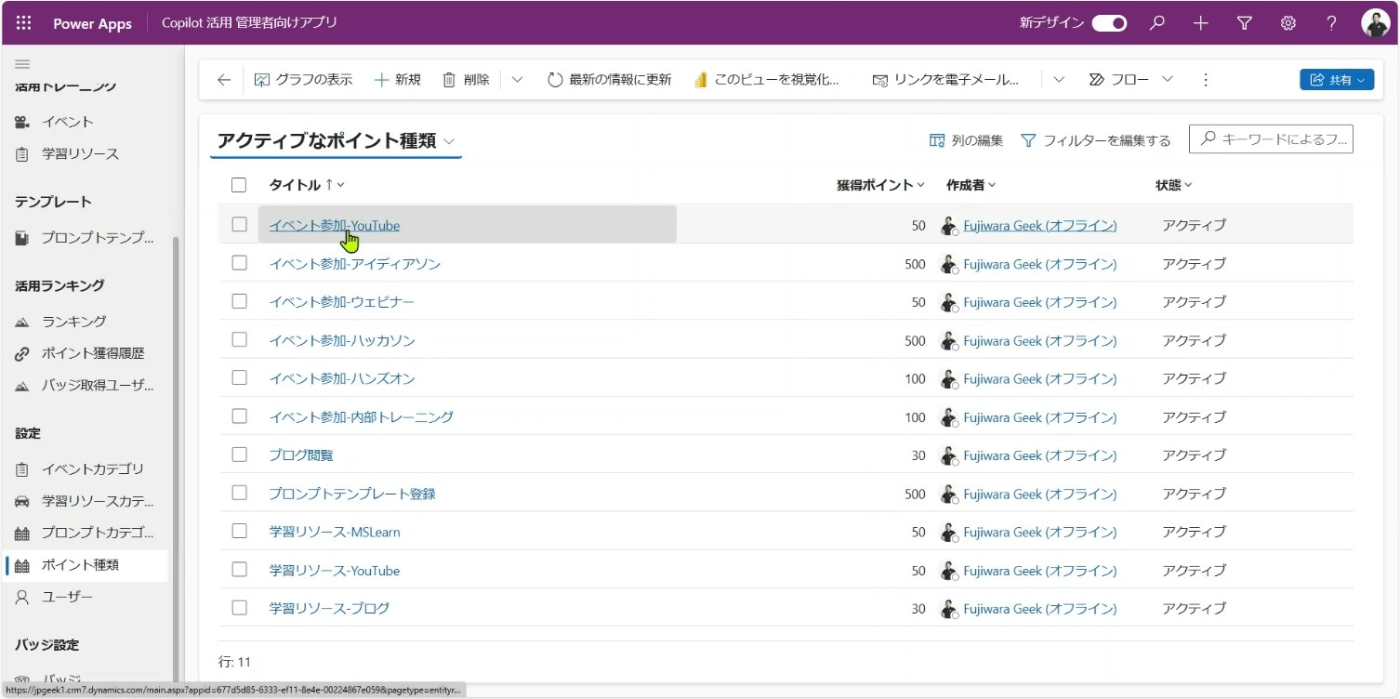Check the イベント参加-ウェビナー row checkbox
This screenshot has width=1400, height=699.
(239, 301)
